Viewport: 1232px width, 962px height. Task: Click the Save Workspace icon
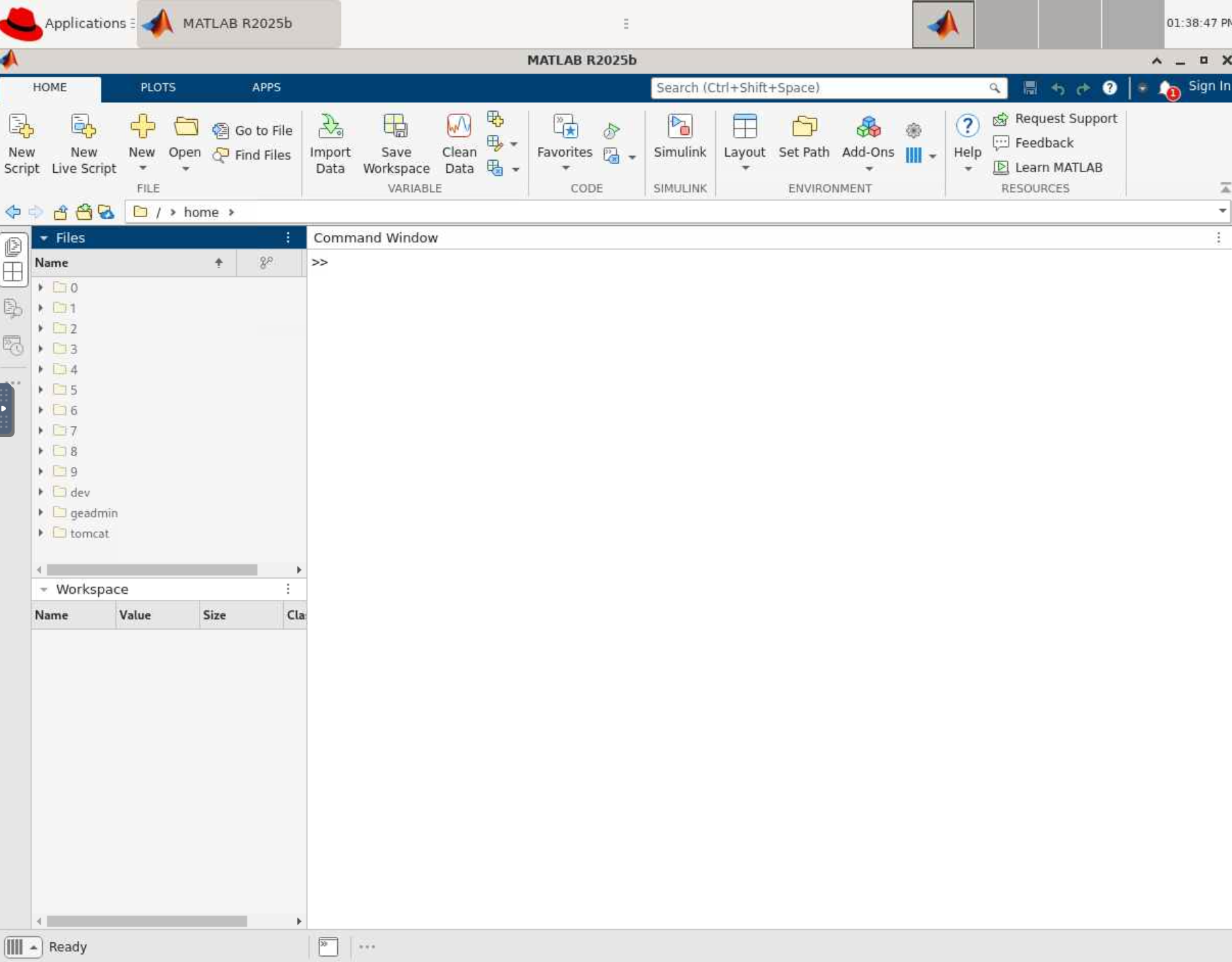pyautogui.click(x=396, y=127)
